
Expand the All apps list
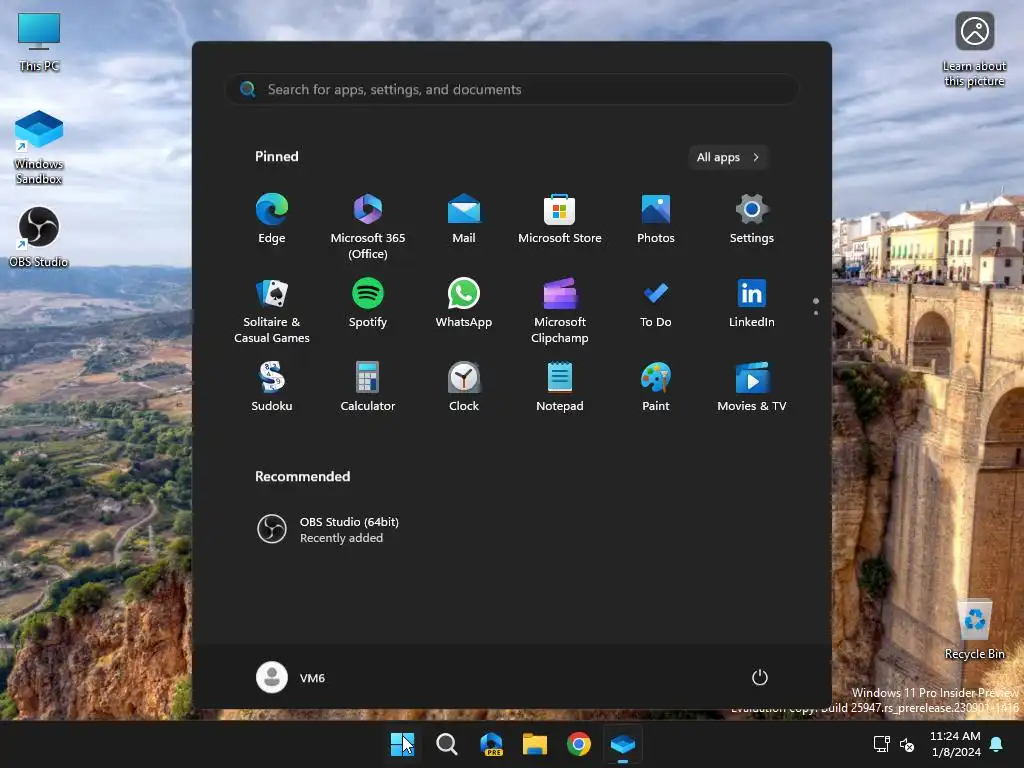click(728, 157)
